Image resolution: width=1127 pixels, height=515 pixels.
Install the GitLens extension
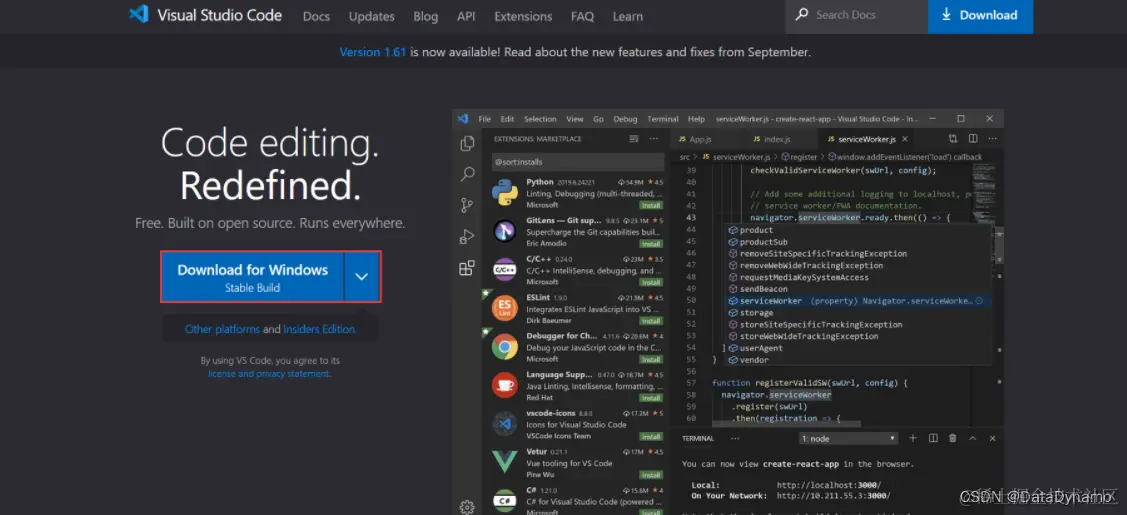pos(651,243)
